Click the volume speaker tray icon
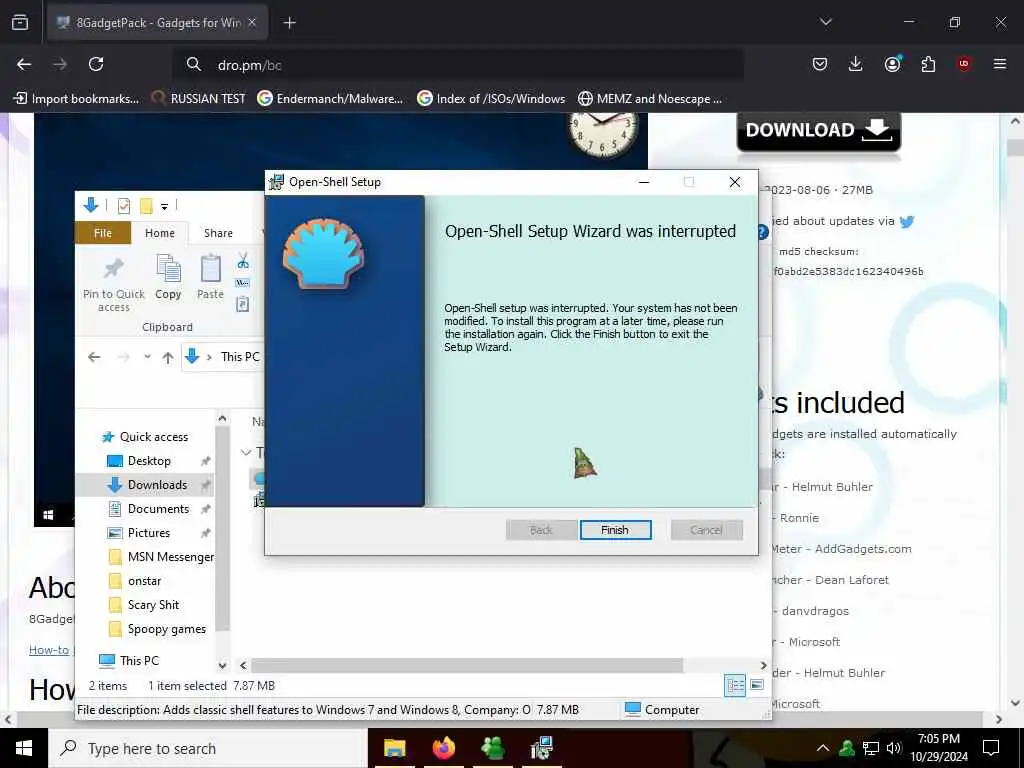 tap(893, 748)
